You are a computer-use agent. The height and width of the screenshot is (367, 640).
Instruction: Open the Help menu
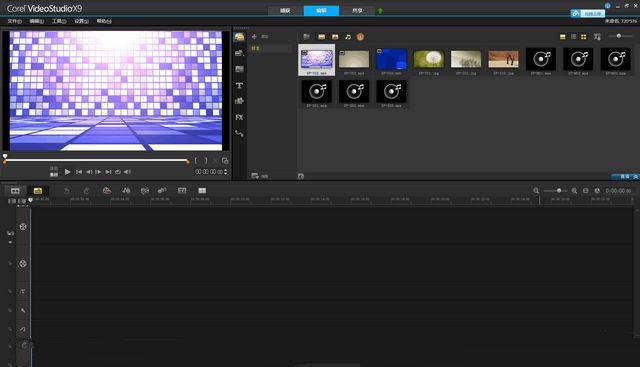104,21
